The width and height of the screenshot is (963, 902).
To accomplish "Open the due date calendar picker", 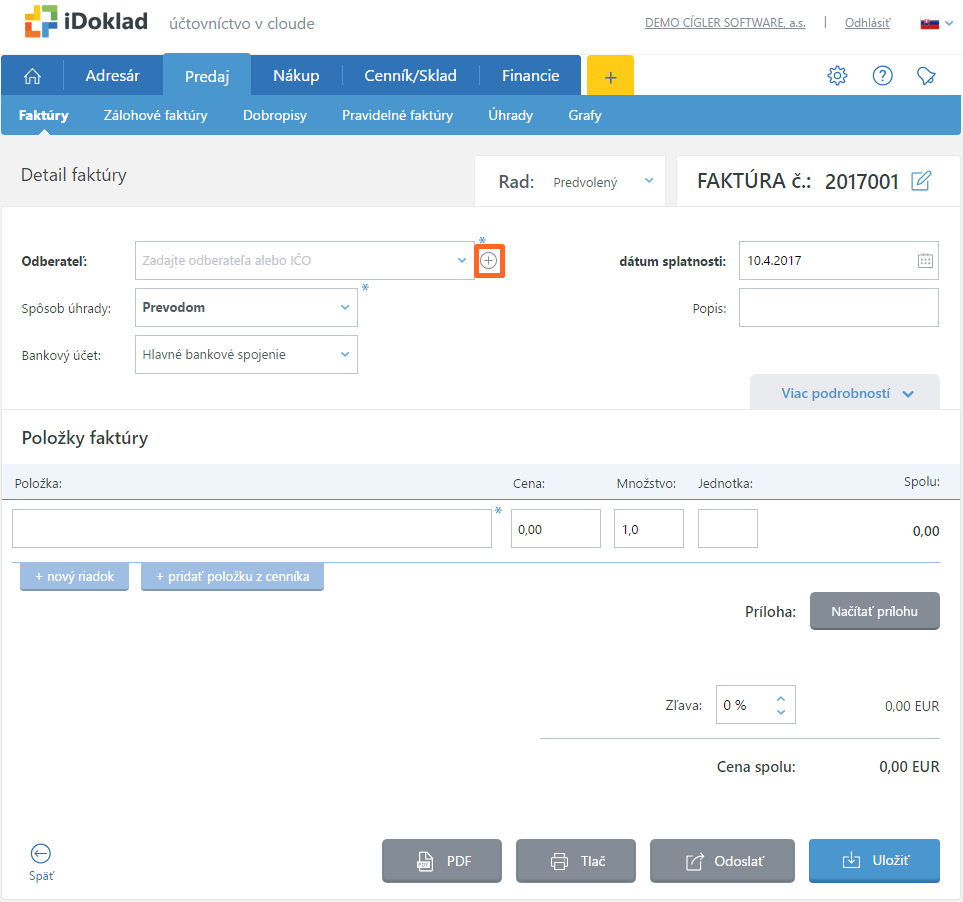I will tap(925, 260).
